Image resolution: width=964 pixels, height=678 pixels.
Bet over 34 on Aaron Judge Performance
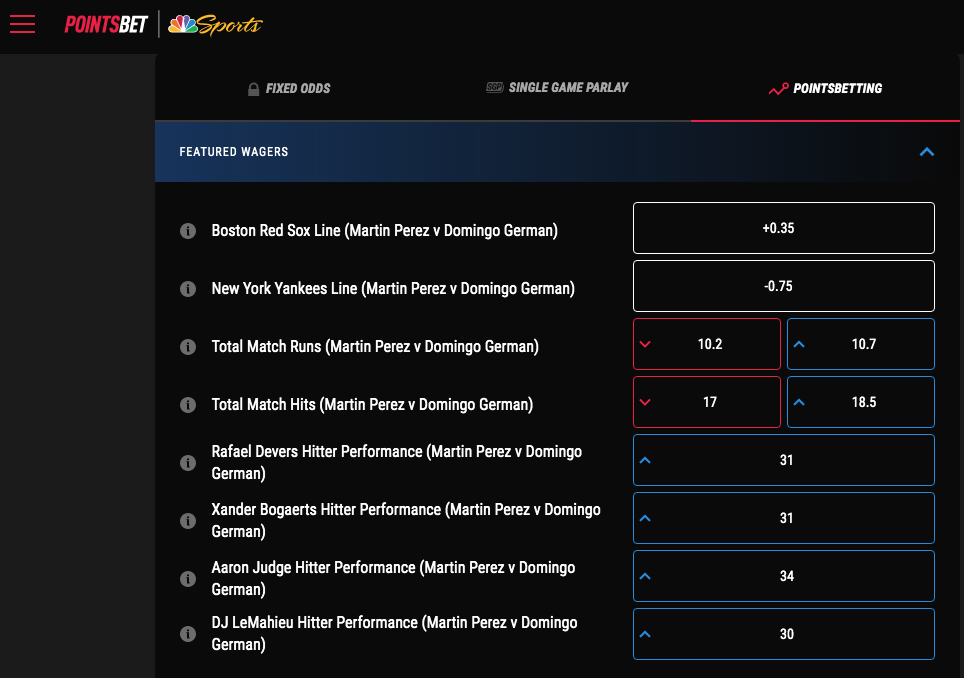(783, 576)
